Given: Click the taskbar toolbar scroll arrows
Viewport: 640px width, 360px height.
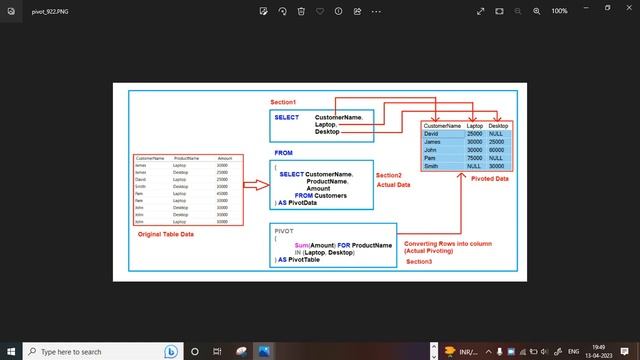Looking at the screenshot, I should 434,351.
